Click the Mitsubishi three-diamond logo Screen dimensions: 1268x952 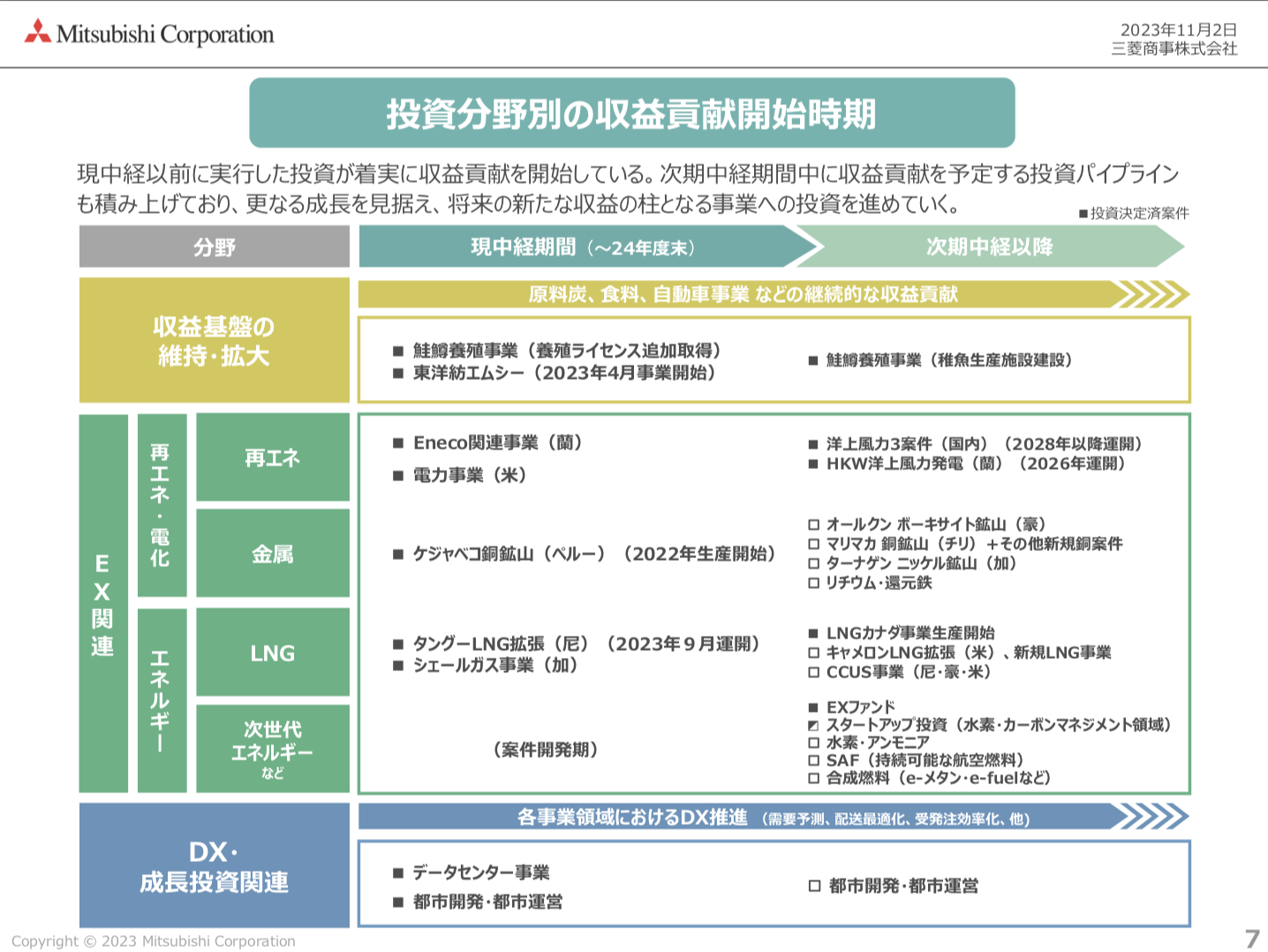click(38, 33)
